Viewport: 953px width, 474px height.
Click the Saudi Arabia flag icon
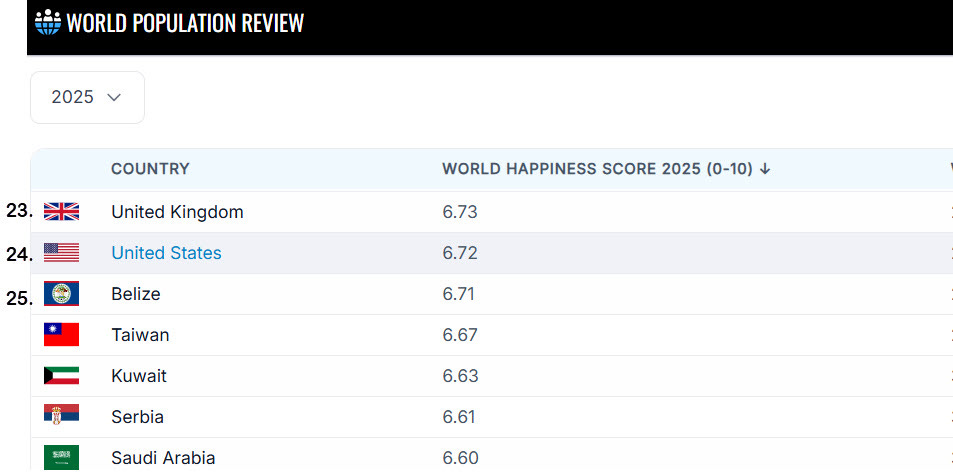(x=61, y=457)
